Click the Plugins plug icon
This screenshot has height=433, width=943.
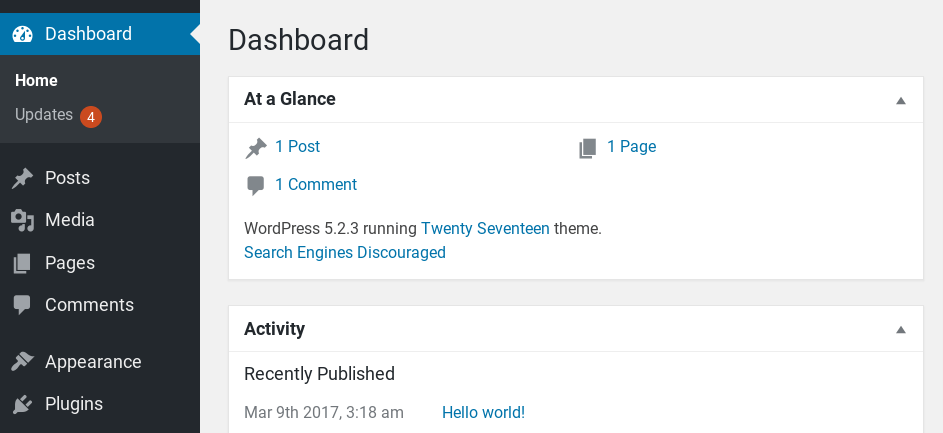point(22,404)
